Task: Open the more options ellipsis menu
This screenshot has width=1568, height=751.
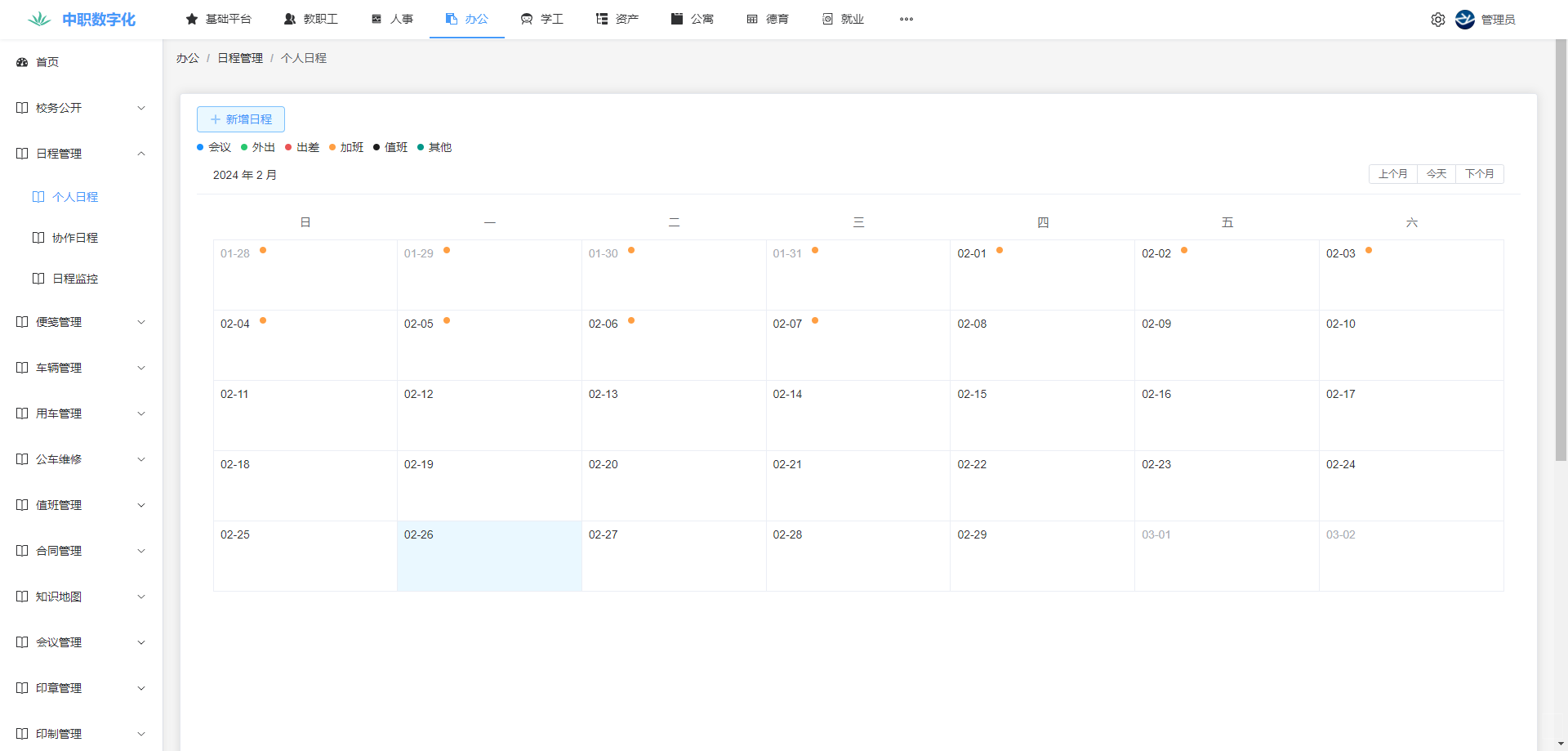Action: 906,19
